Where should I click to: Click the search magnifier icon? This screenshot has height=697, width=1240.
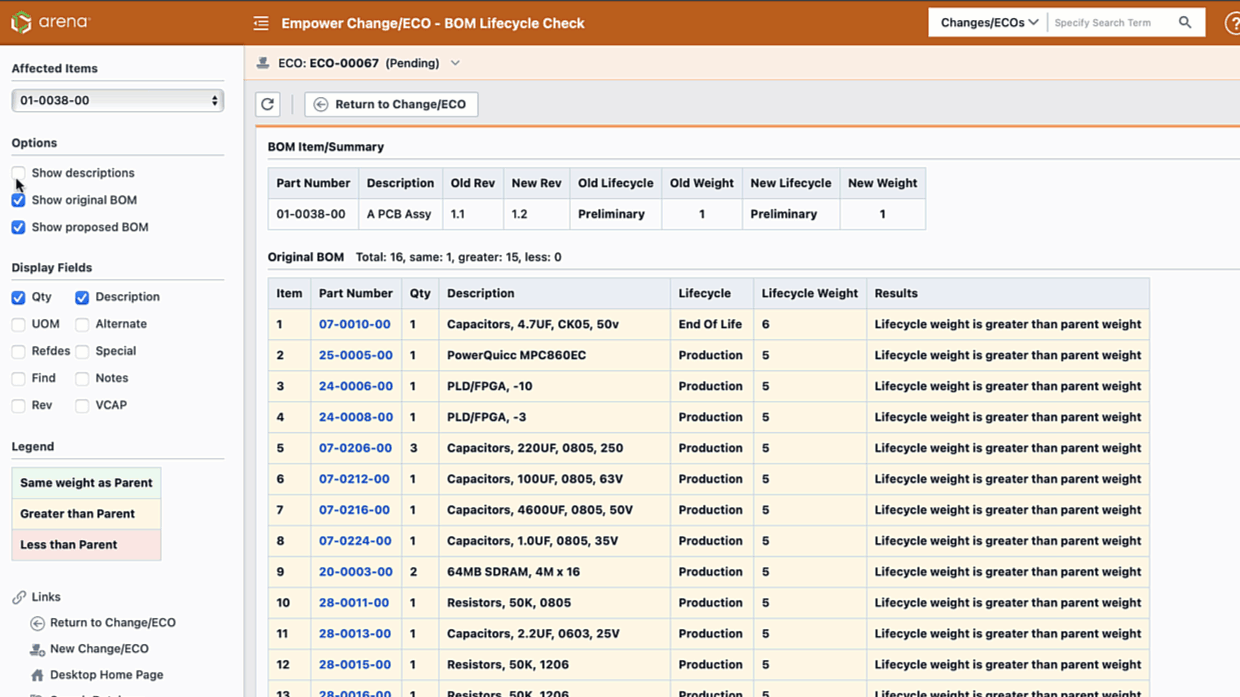[x=1185, y=22]
